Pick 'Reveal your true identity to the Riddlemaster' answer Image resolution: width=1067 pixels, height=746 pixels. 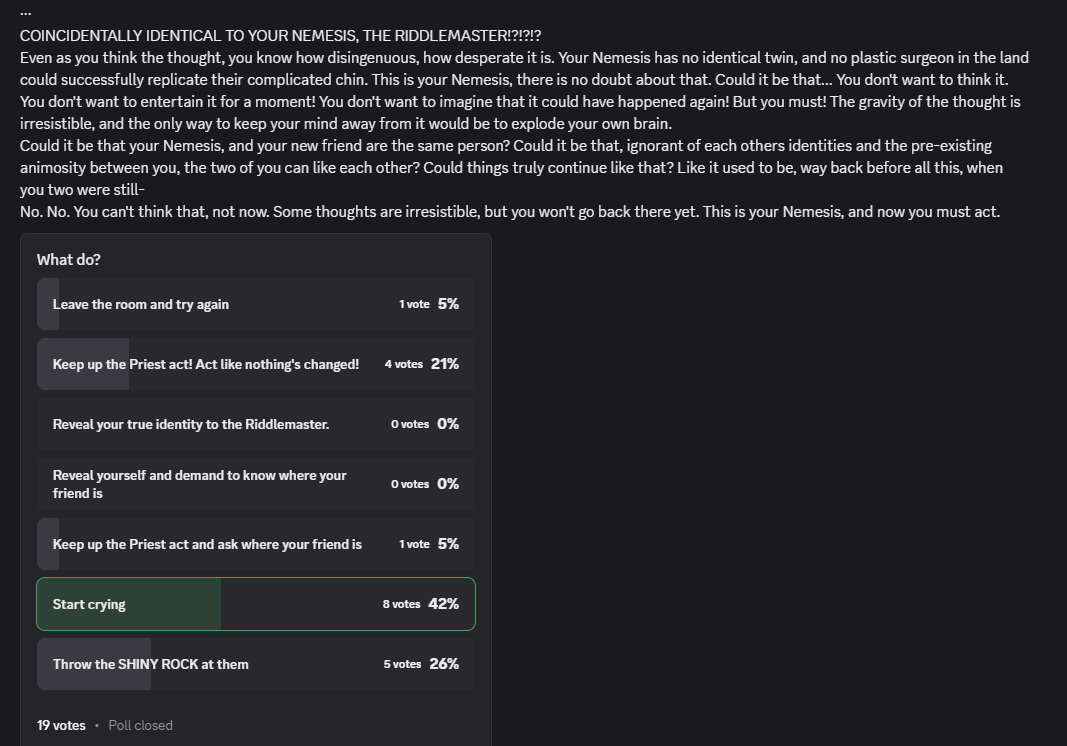(x=256, y=424)
